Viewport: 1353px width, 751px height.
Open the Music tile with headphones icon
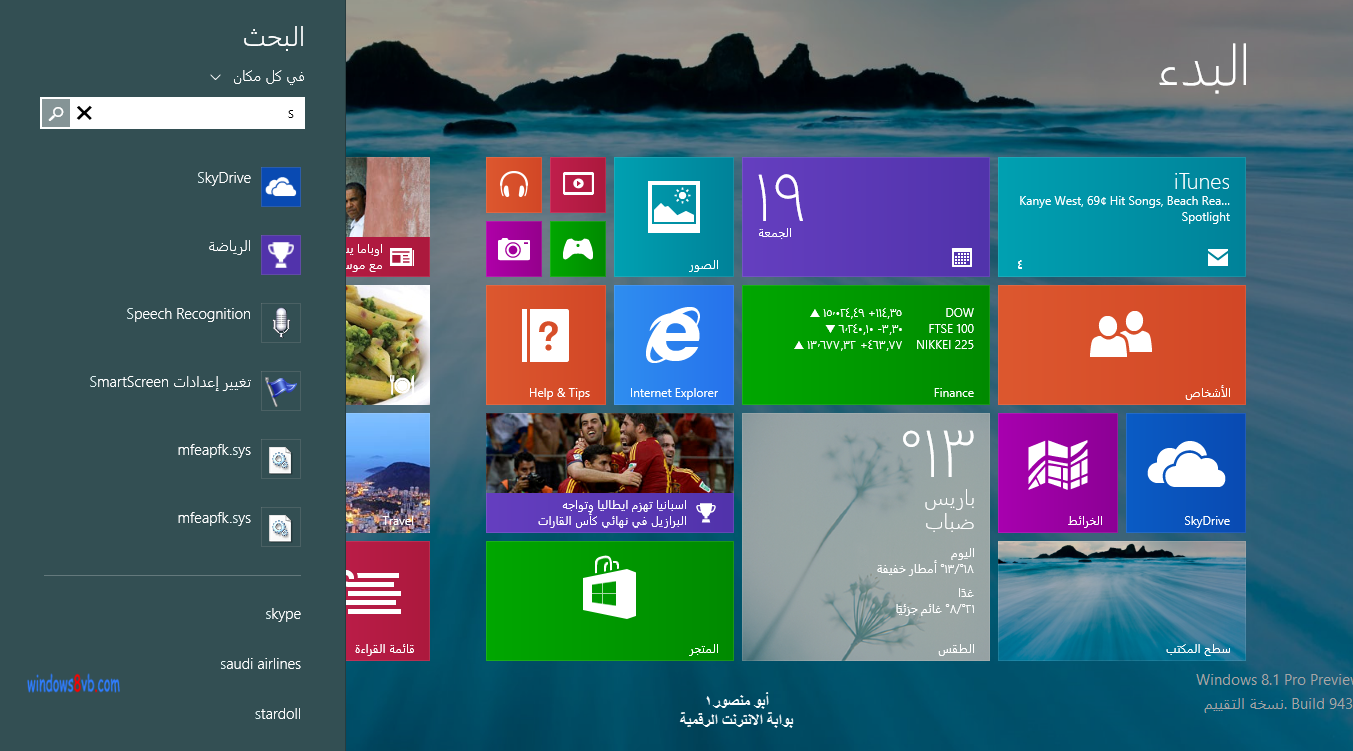[x=514, y=185]
